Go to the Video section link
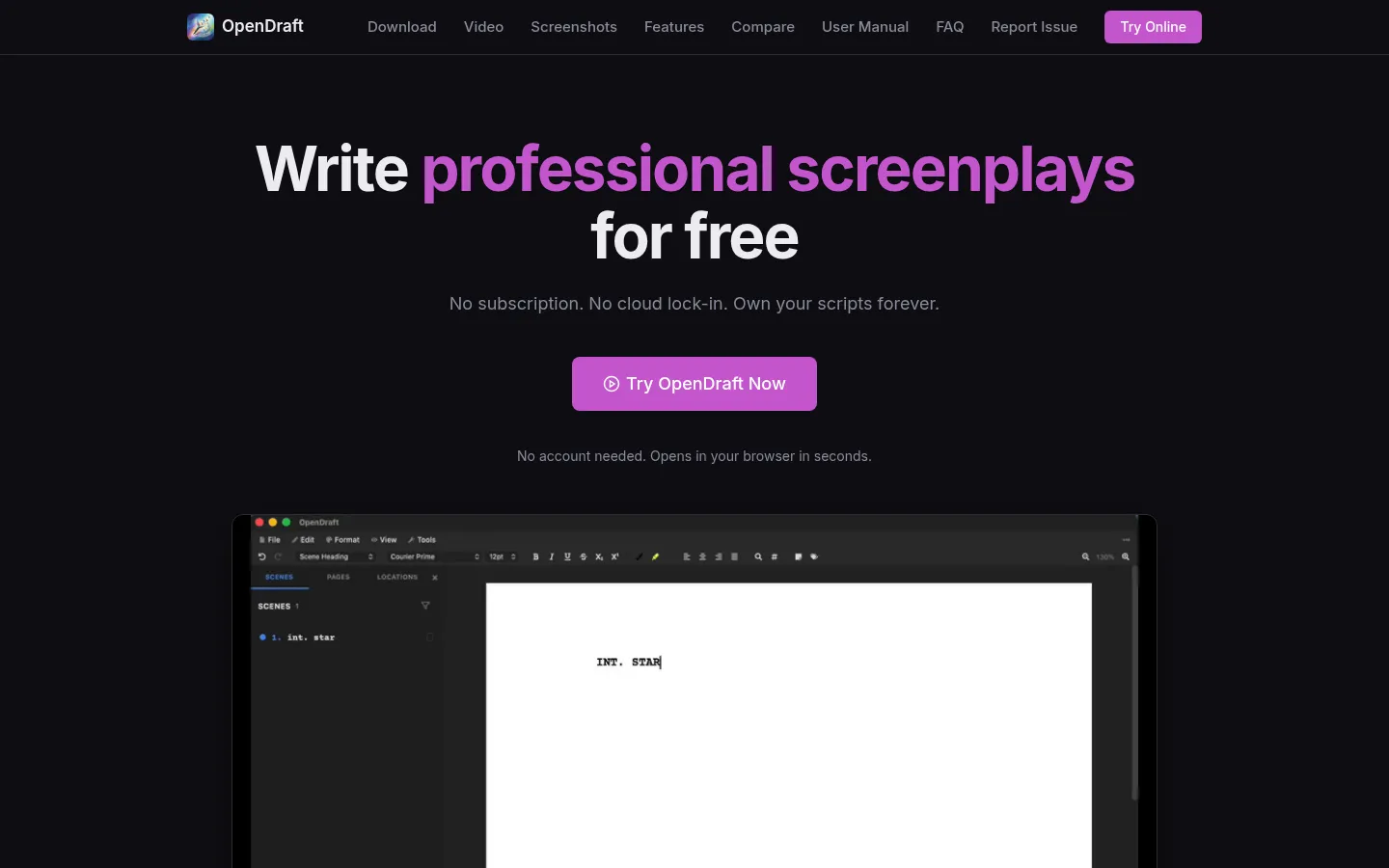The image size is (1389, 868). pos(483,27)
